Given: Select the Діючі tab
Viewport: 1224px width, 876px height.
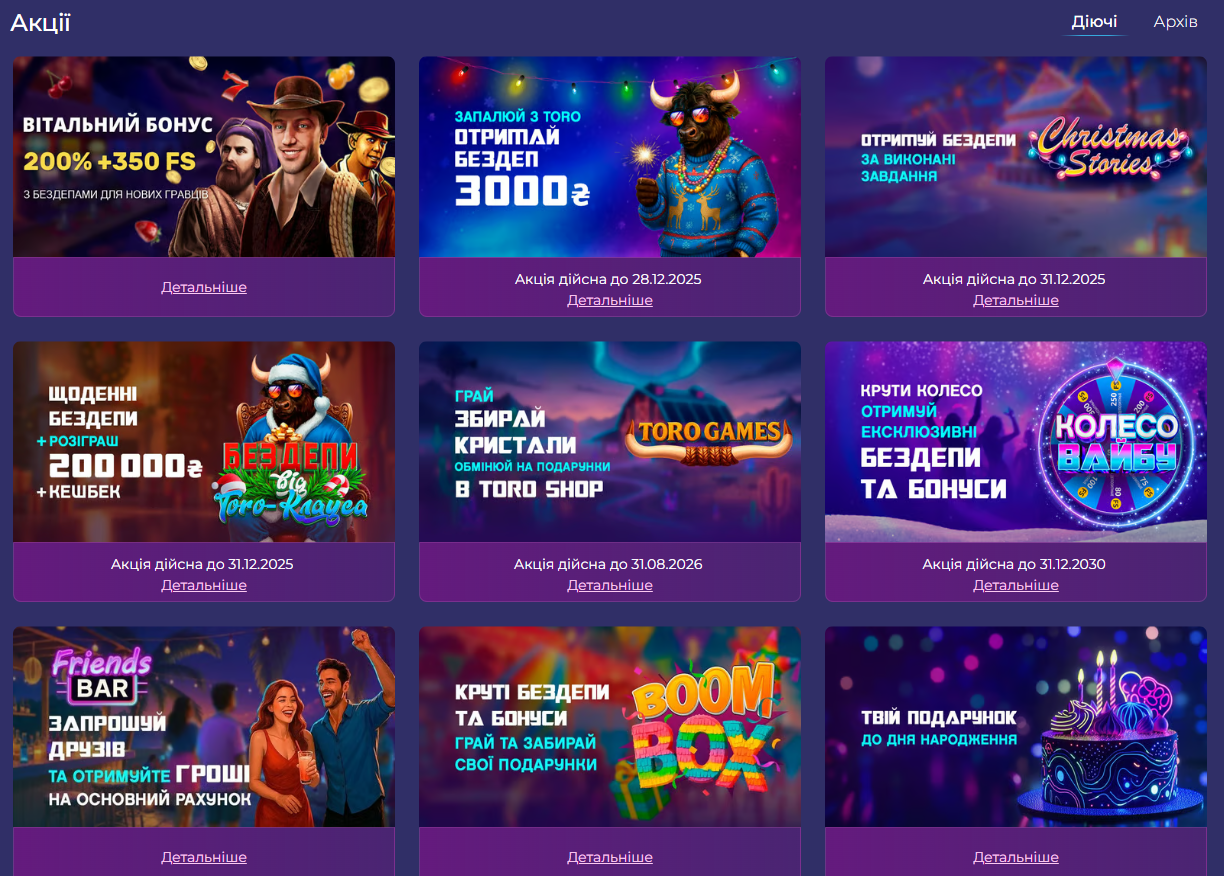Looking at the screenshot, I should pos(1094,21).
